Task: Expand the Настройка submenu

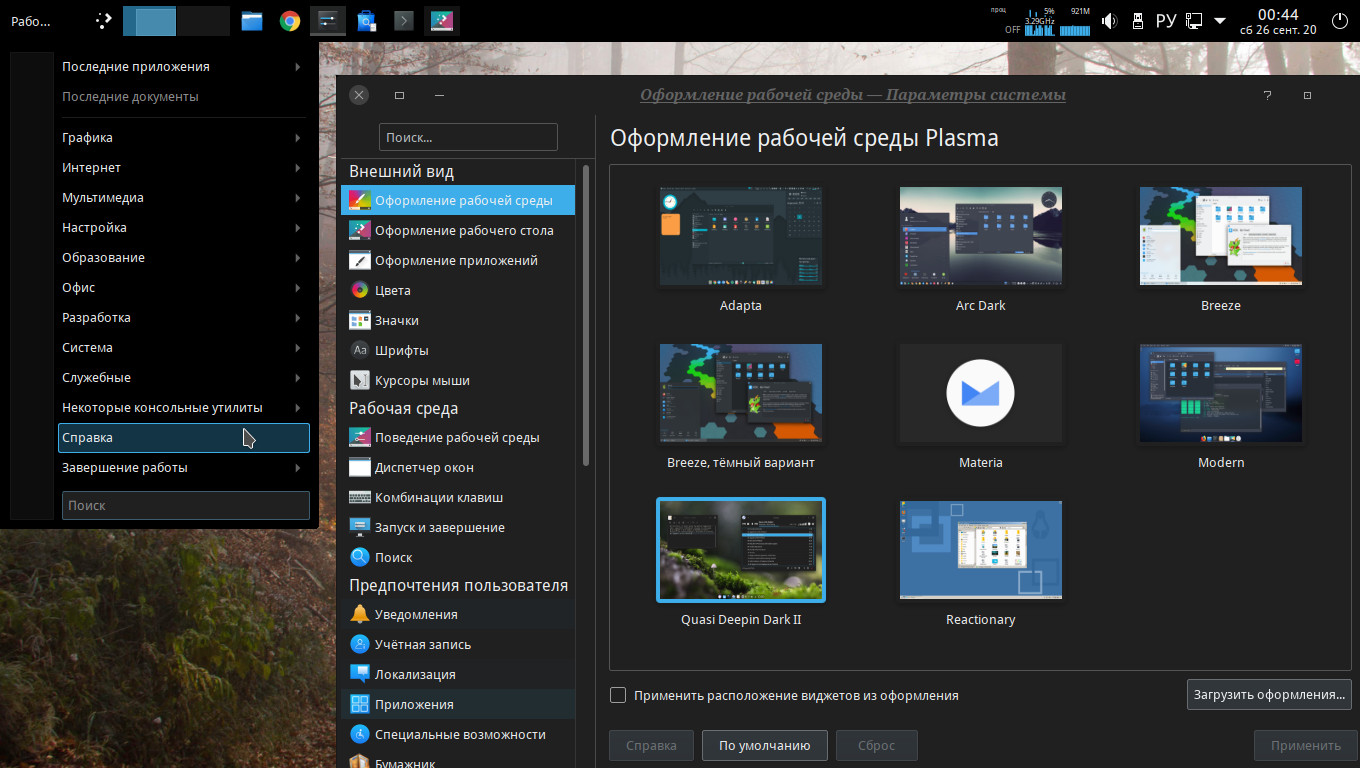Action: pos(183,228)
